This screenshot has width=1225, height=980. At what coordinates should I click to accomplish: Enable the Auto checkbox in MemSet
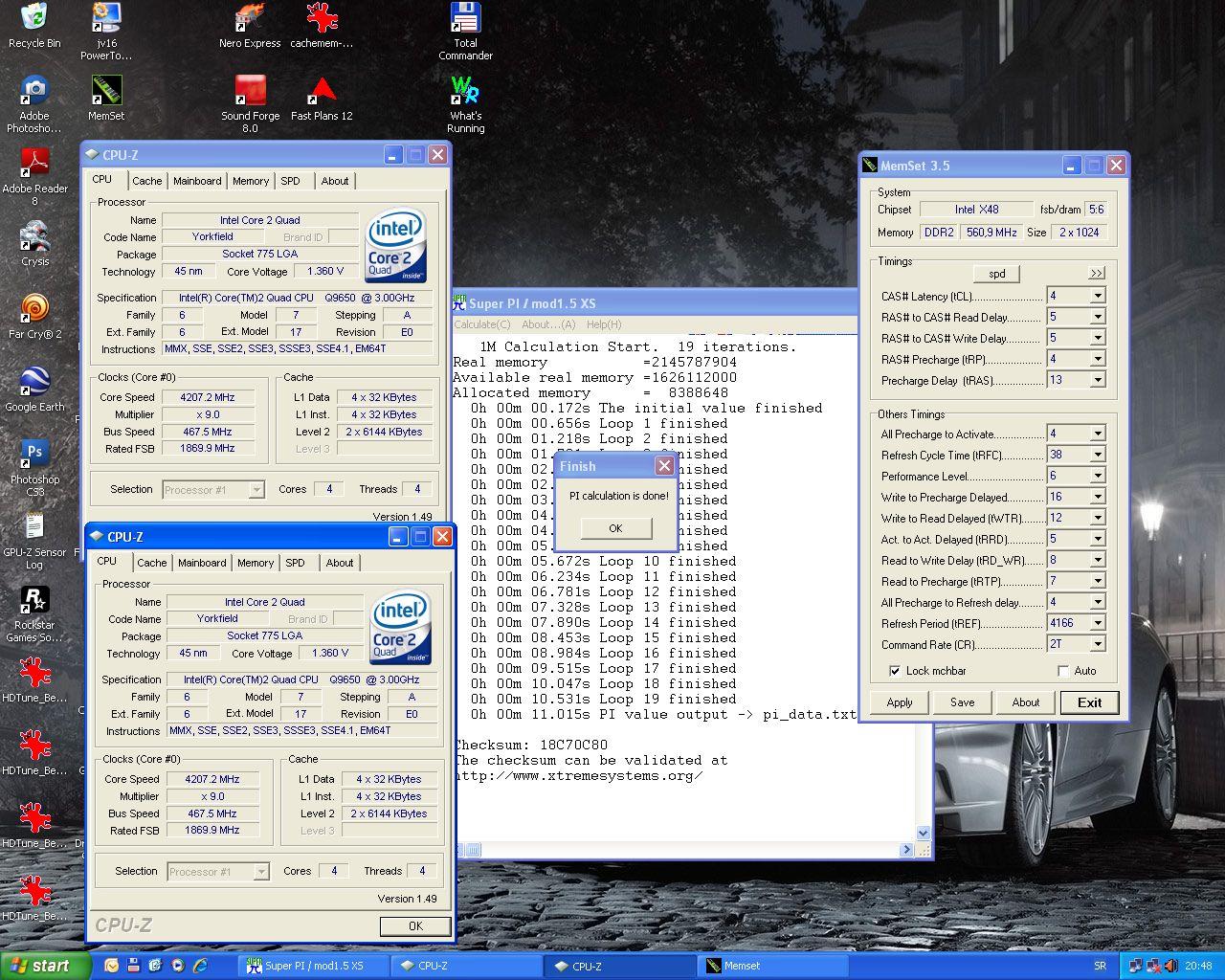coord(1063,671)
